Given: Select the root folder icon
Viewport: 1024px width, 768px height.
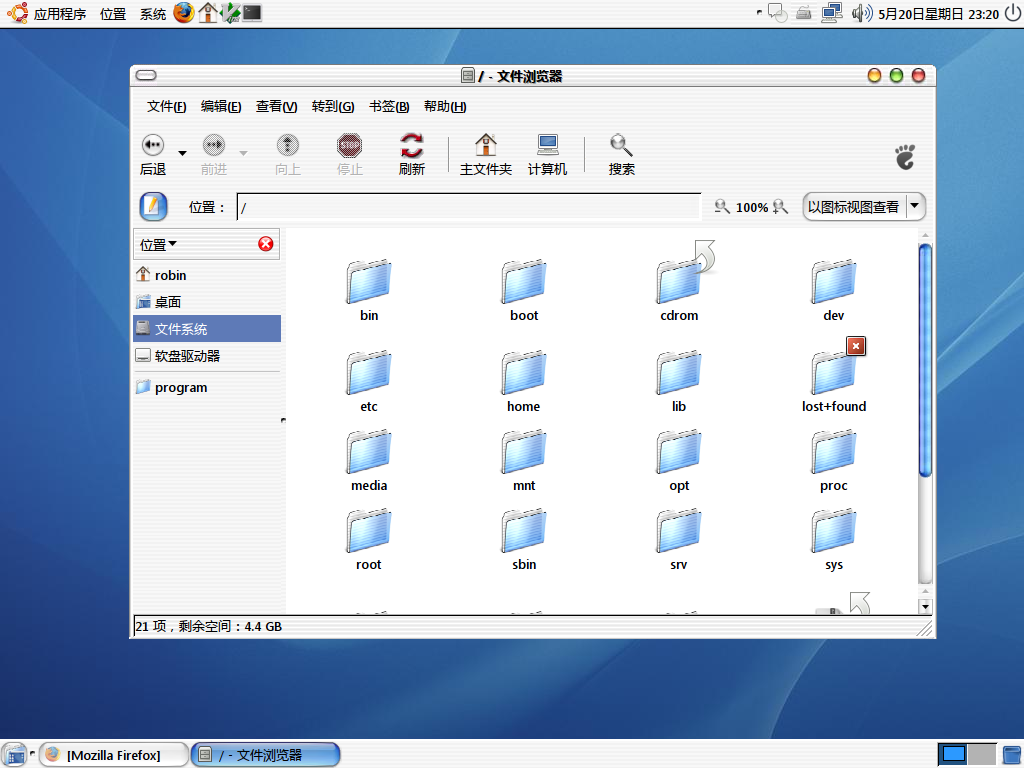Looking at the screenshot, I should (369, 530).
